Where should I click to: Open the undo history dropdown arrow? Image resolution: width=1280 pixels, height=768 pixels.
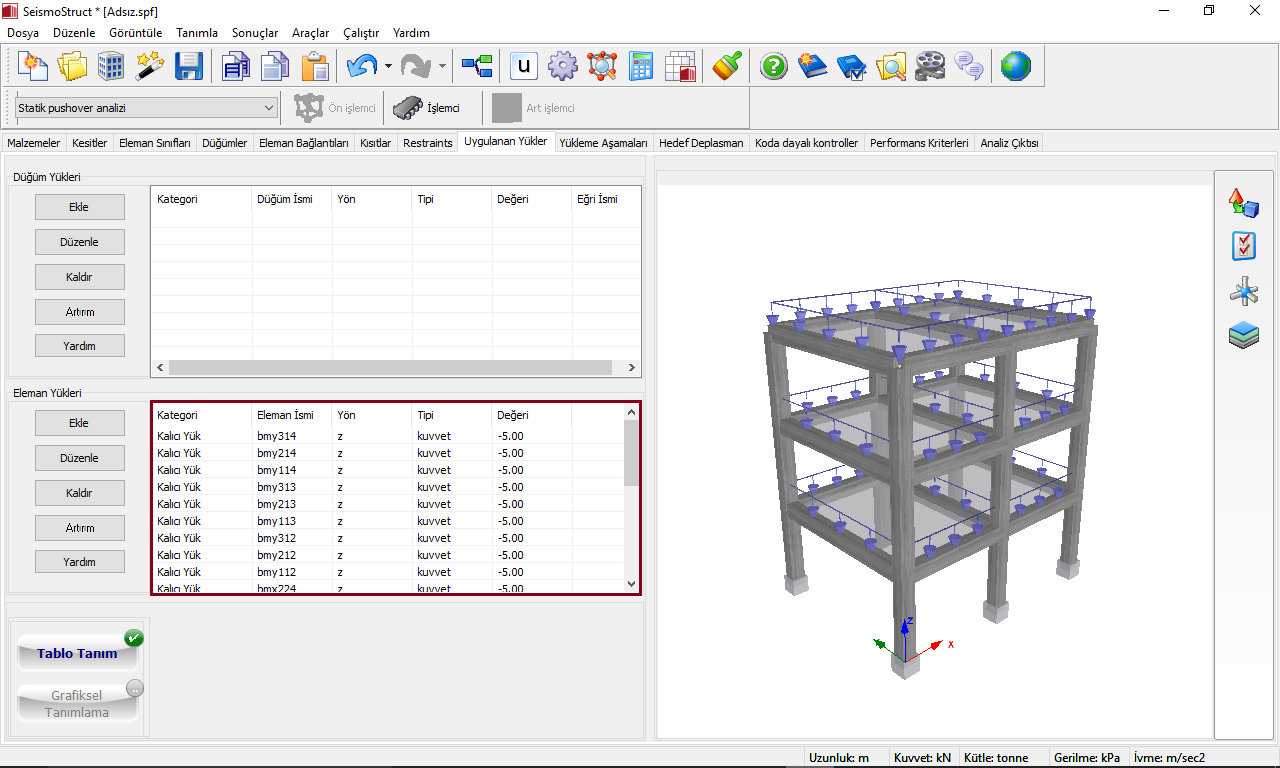pos(388,67)
